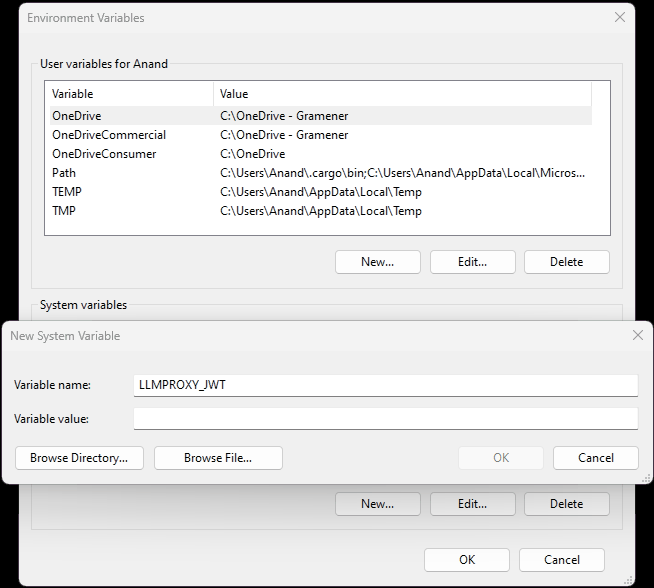Screen dimensions: 654x588
Task: Focus the Variable value text box
Action: (385, 418)
